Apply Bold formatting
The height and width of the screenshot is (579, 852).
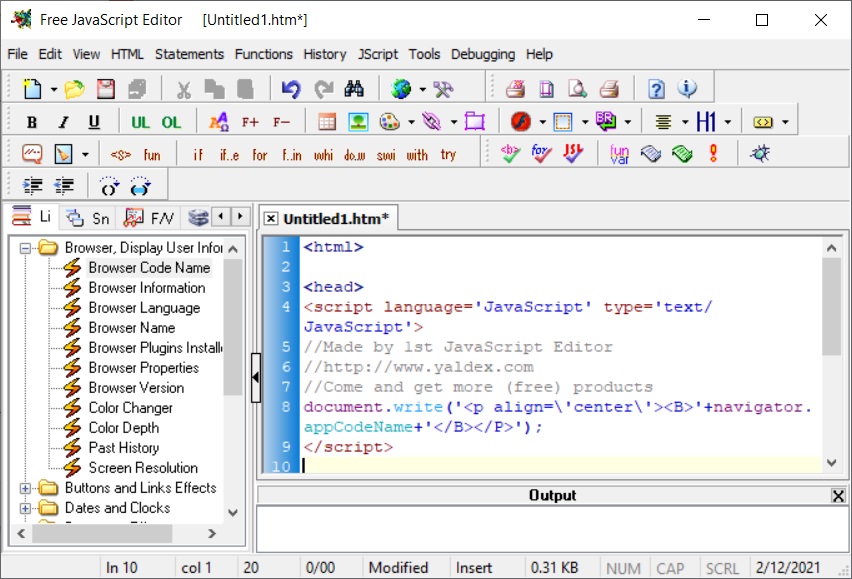32,122
